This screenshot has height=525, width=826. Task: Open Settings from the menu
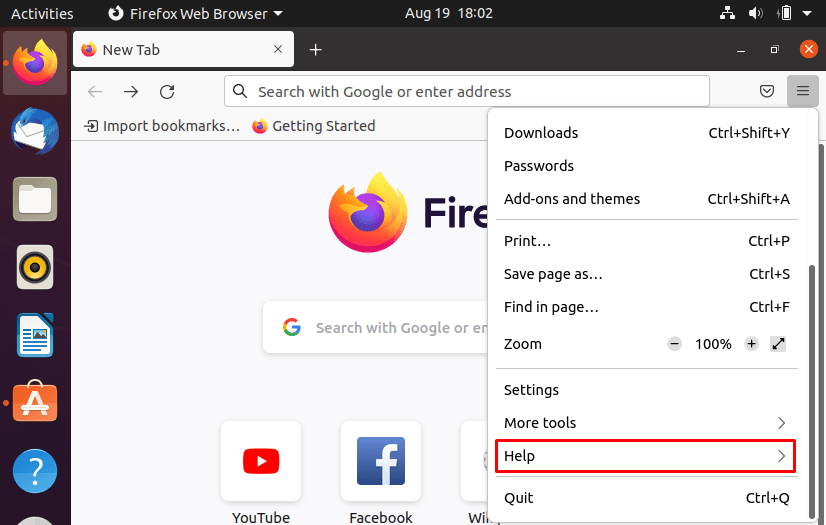[646, 390]
